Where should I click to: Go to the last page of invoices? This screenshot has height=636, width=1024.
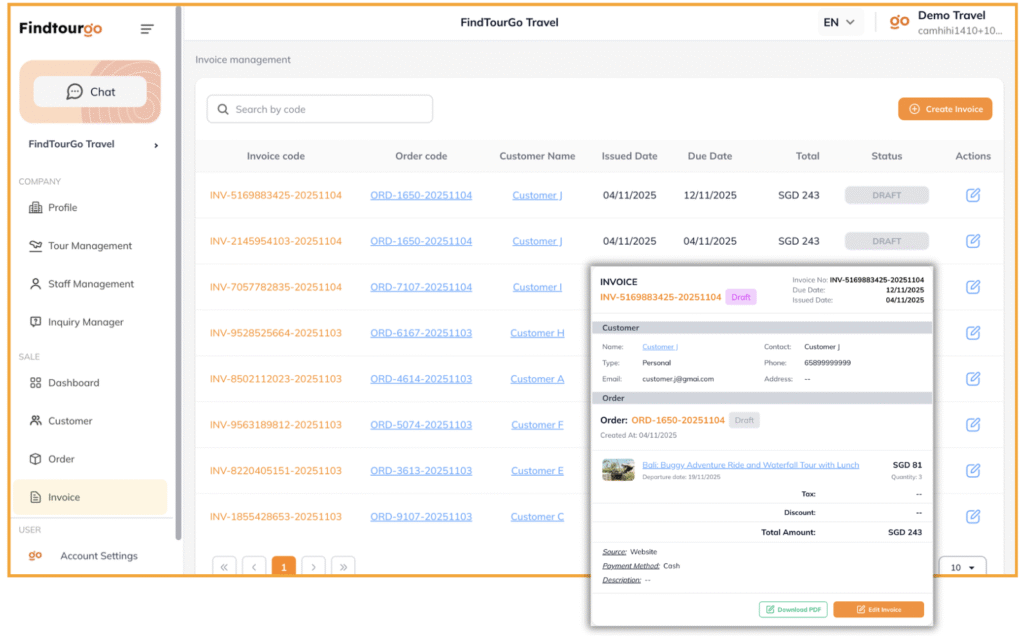click(343, 567)
